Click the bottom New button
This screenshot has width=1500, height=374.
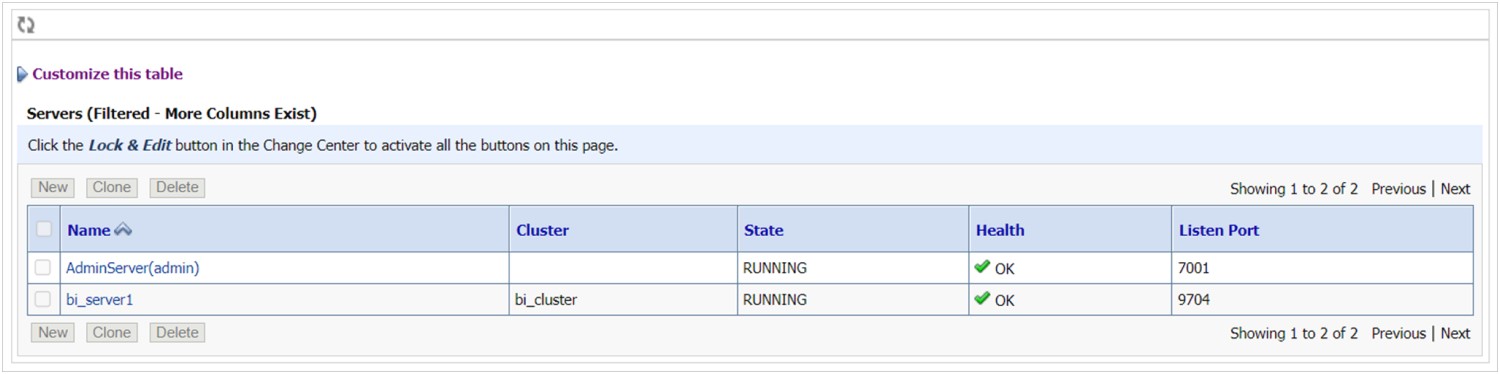[53, 332]
